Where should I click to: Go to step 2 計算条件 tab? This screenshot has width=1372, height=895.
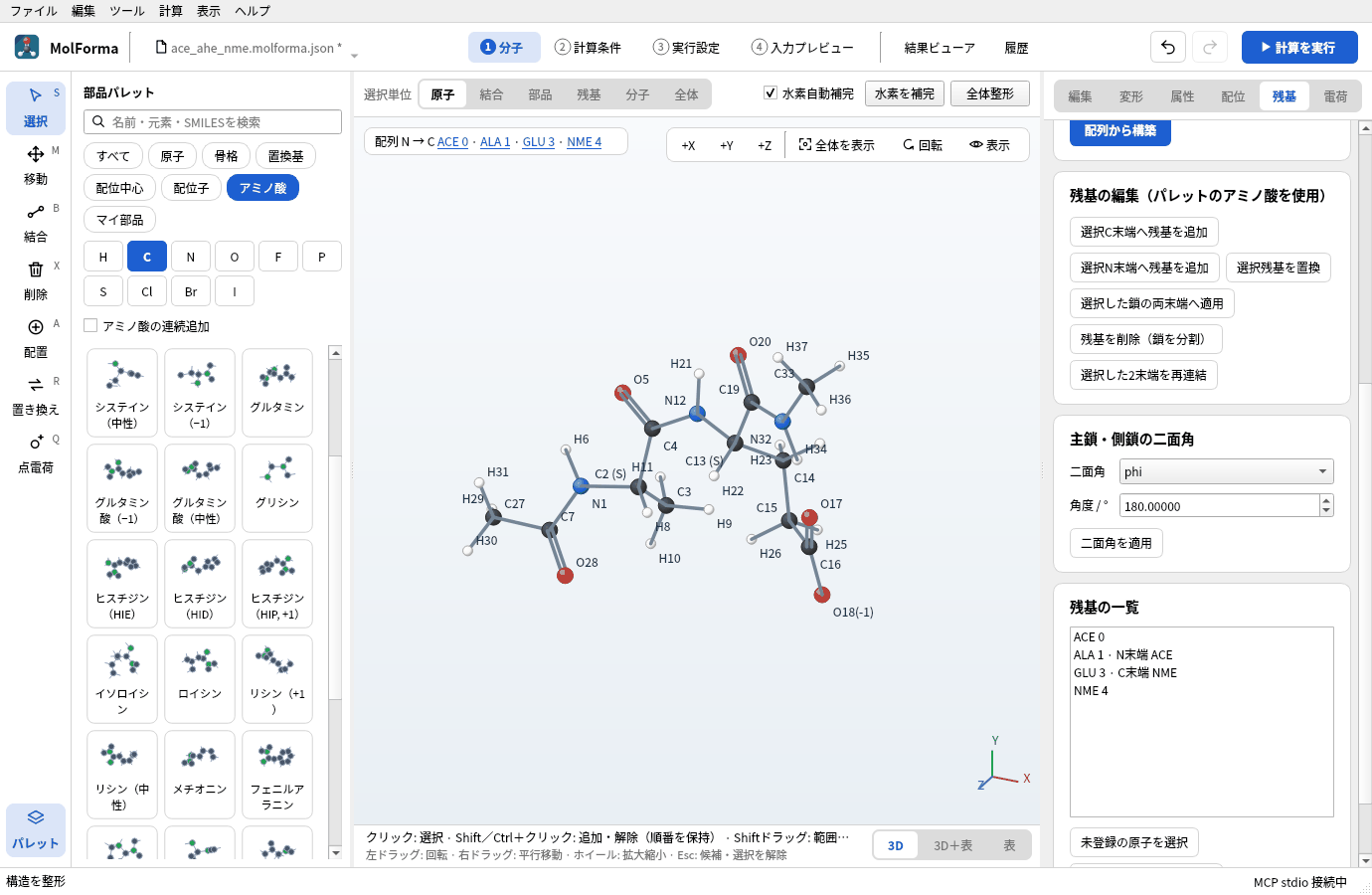588,47
